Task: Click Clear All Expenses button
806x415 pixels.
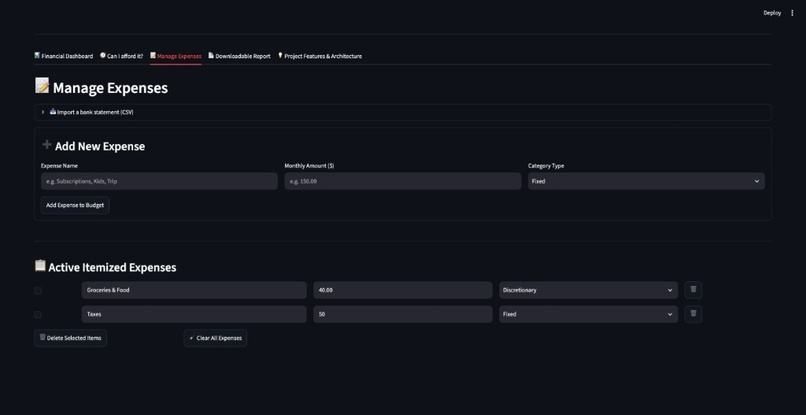Action: point(215,338)
